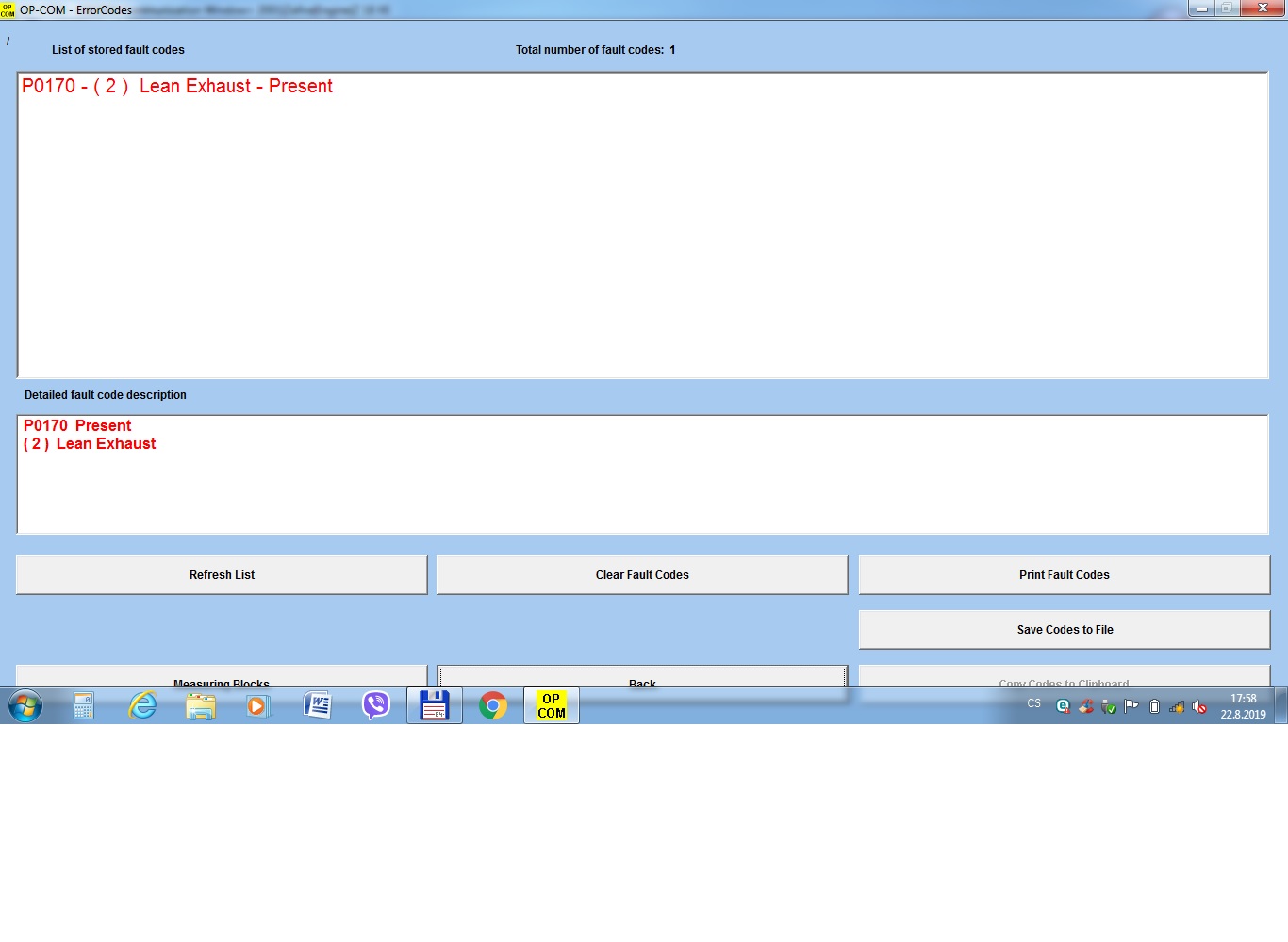Click the taskbar clock showing 17:58

pyautogui.click(x=1243, y=706)
